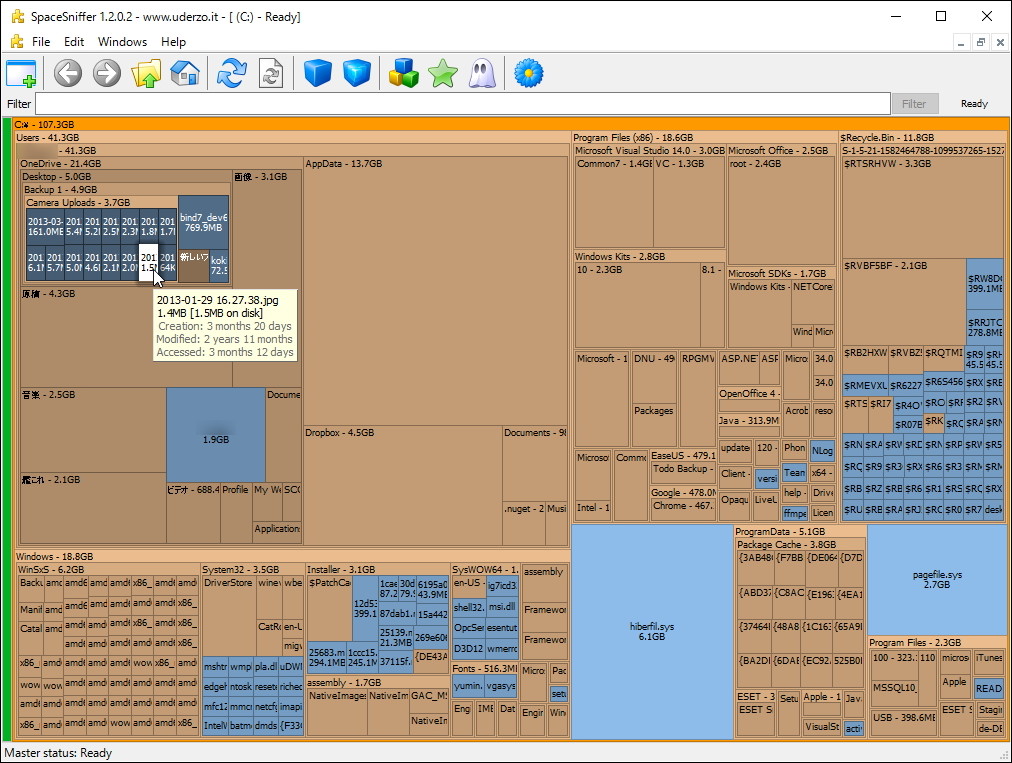Refresh the current treemap view
This screenshot has height=763, width=1012.
231,73
